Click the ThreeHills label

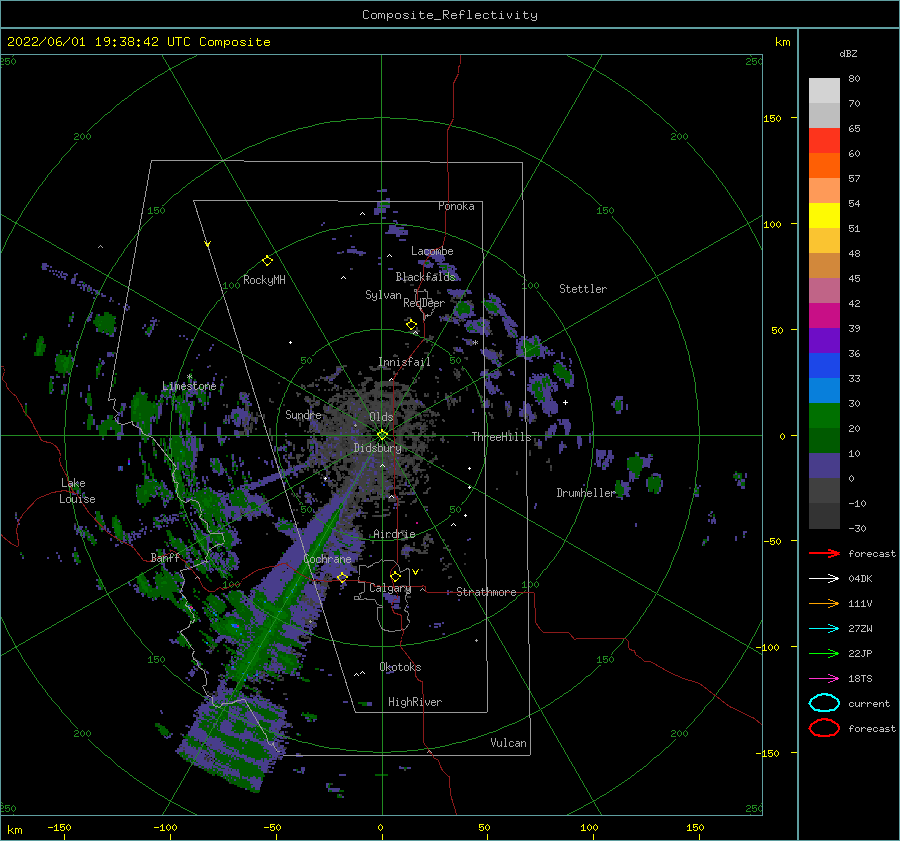coord(502,437)
